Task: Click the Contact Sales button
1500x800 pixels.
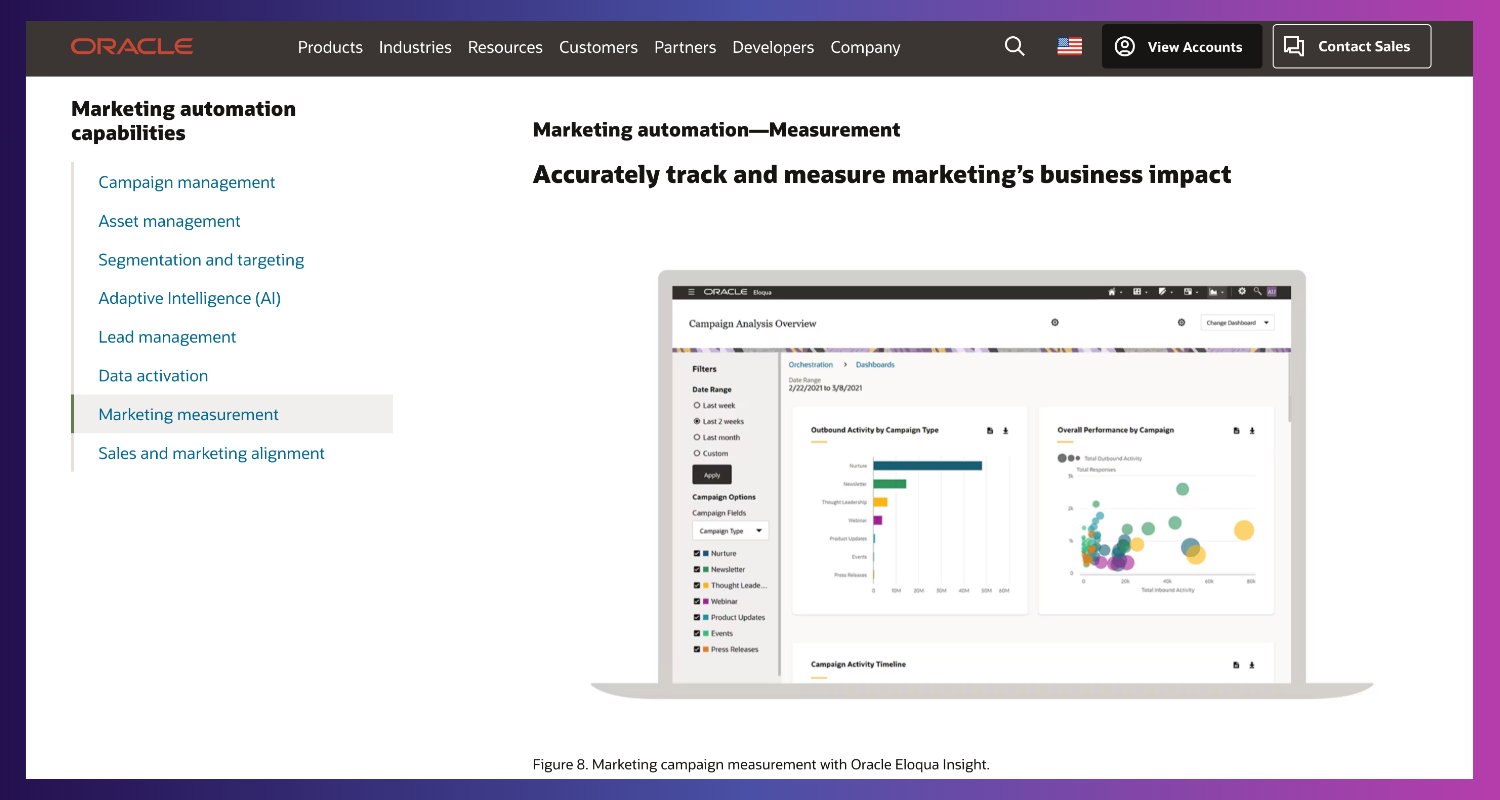Action: pyautogui.click(x=1352, y=46)
